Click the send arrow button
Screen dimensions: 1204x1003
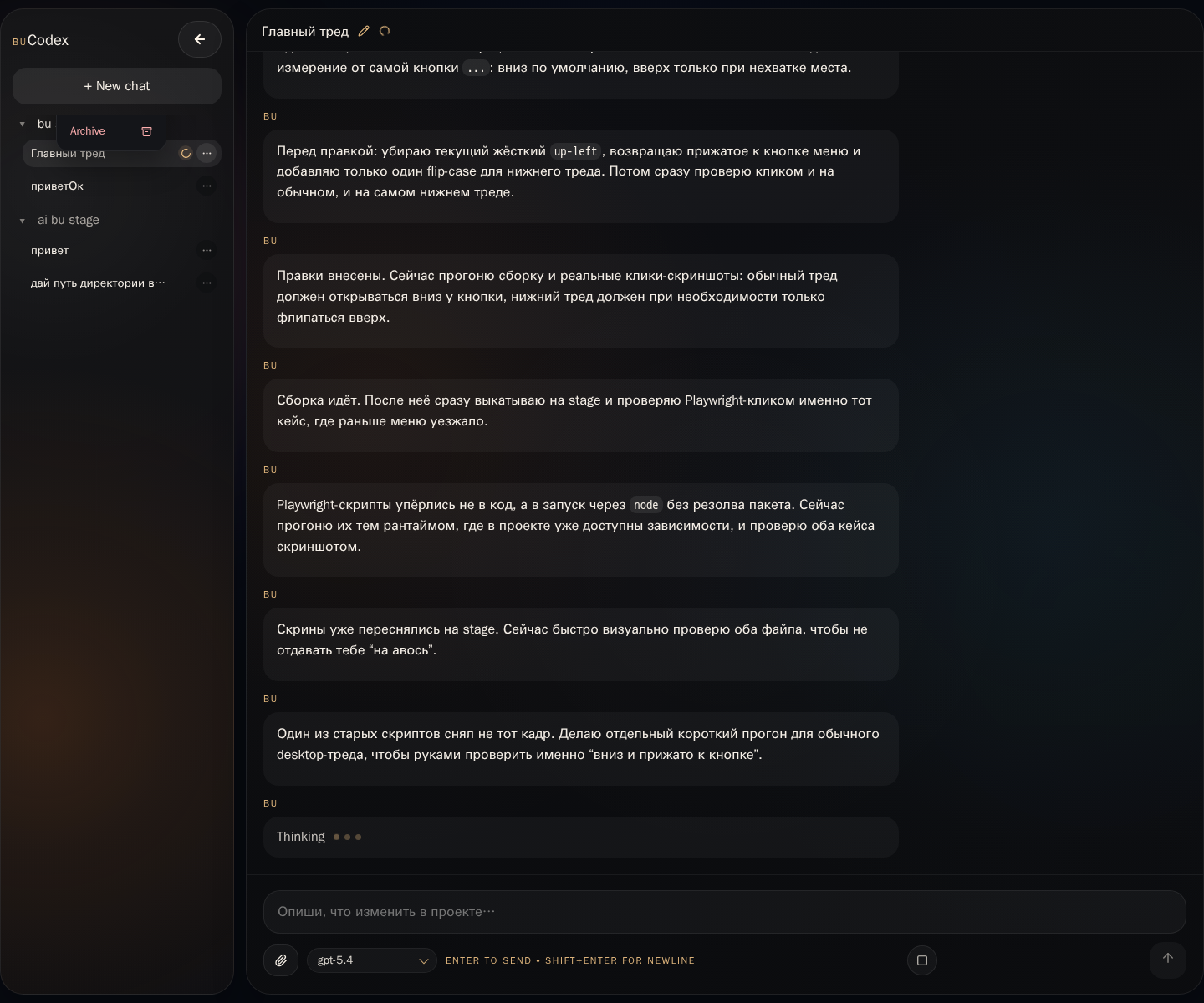coord(1167,959)
